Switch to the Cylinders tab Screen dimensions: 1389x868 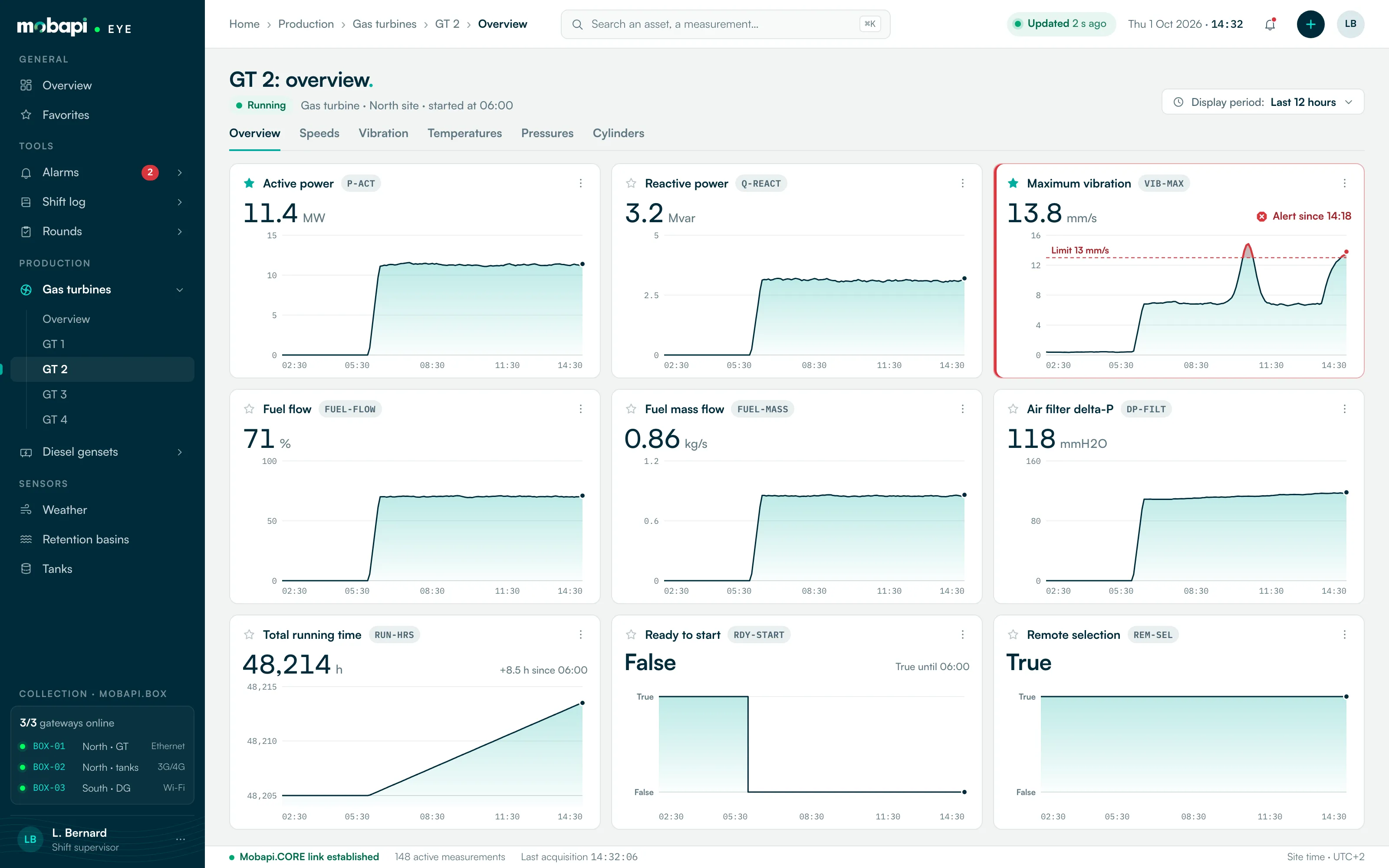618,133
